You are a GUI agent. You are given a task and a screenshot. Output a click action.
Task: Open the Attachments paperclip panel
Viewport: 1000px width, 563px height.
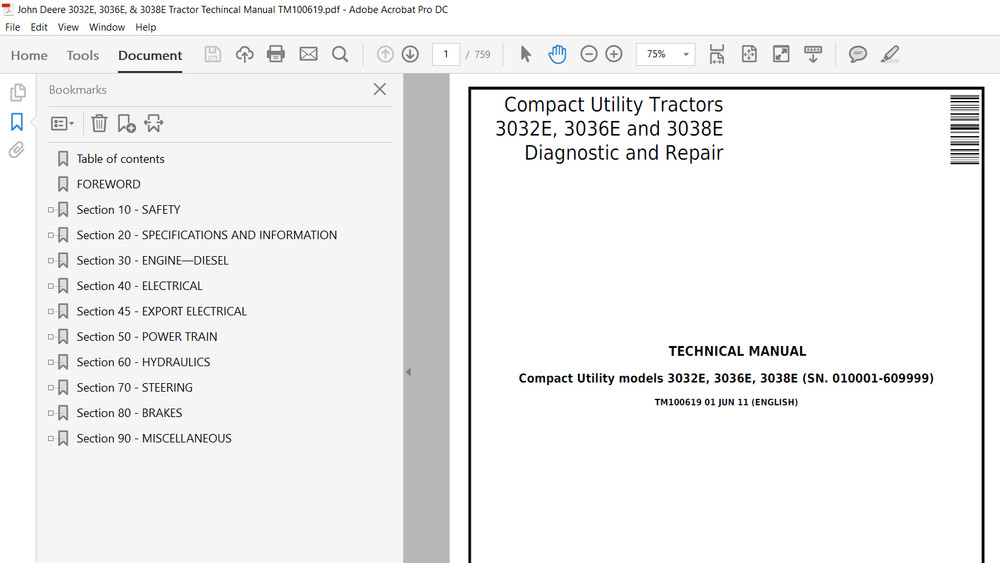click(x=17, y=150)
